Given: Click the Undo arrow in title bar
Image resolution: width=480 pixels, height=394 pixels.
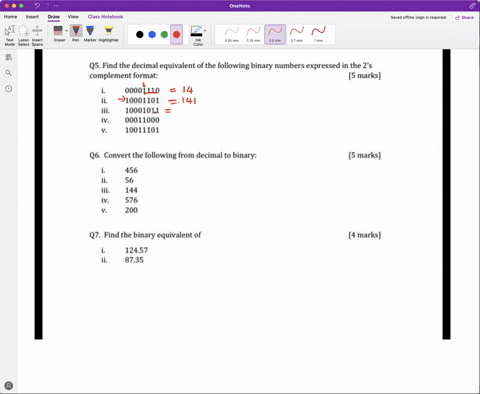Looking at the screenshot, I should click(37, 6).
